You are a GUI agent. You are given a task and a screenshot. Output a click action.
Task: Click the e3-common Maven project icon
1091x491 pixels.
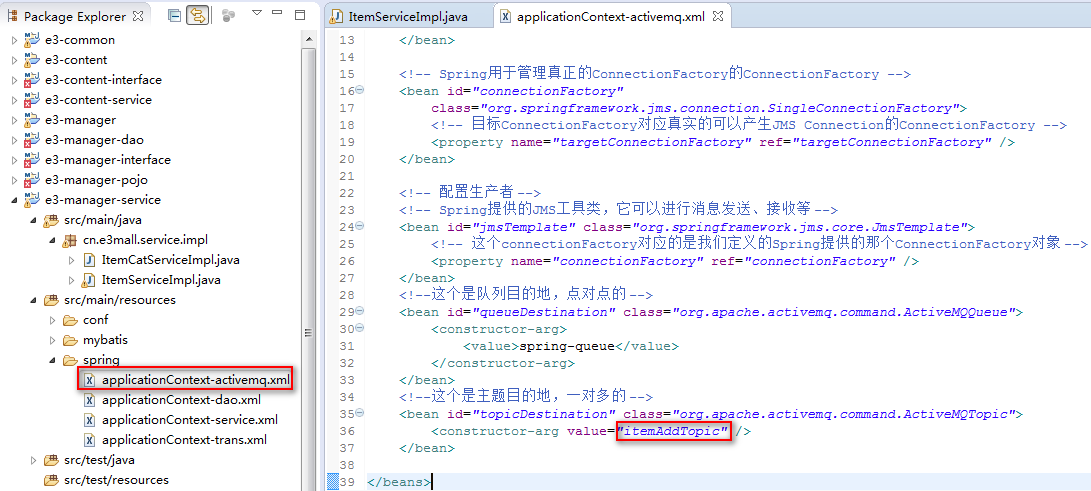(32, 40)
